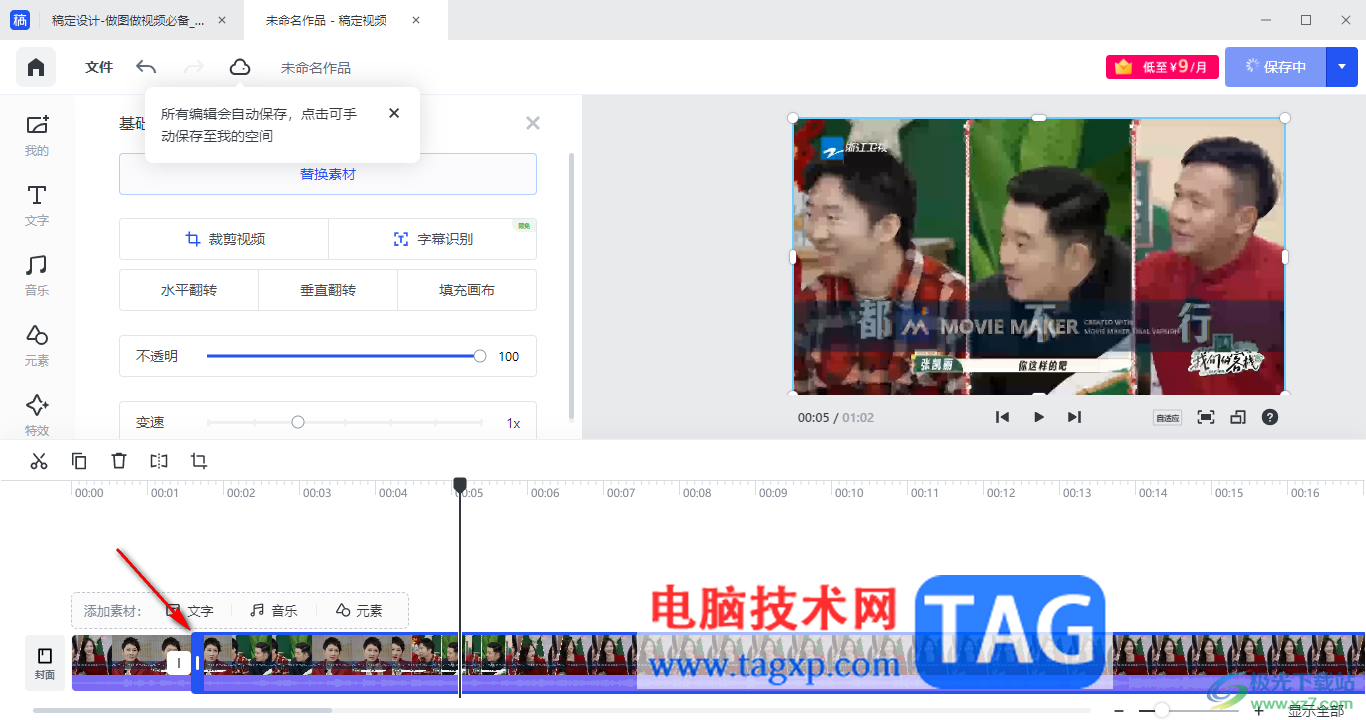Open the 元素 sidebar panel
Image resolution: width=1366 pixels, height=720 pixels.
(37, 346)
